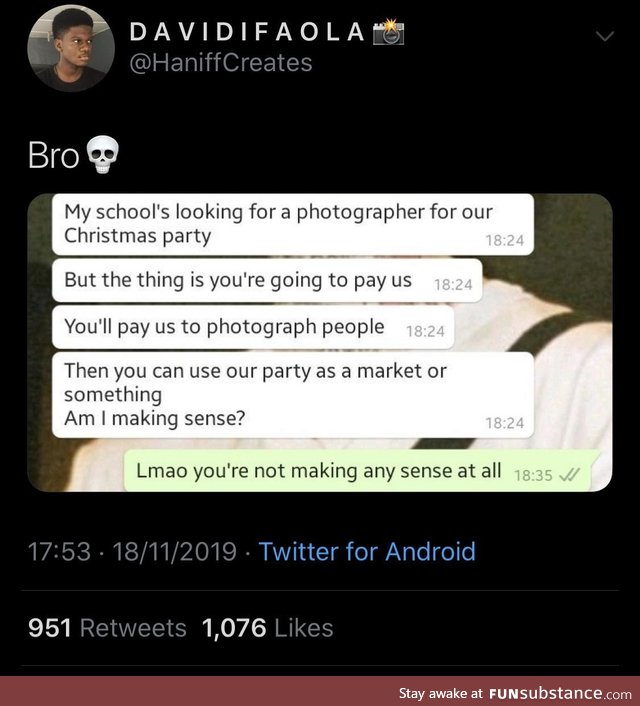Open the tweet options chevron menu
This screenshot has width=640, height=706.
click(x=605, y=37)
